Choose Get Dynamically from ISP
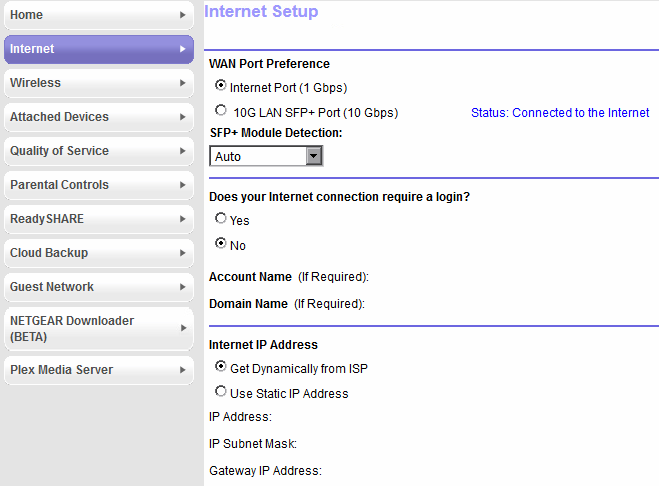This screenshot has height=486, width=659. coord(221,367)
